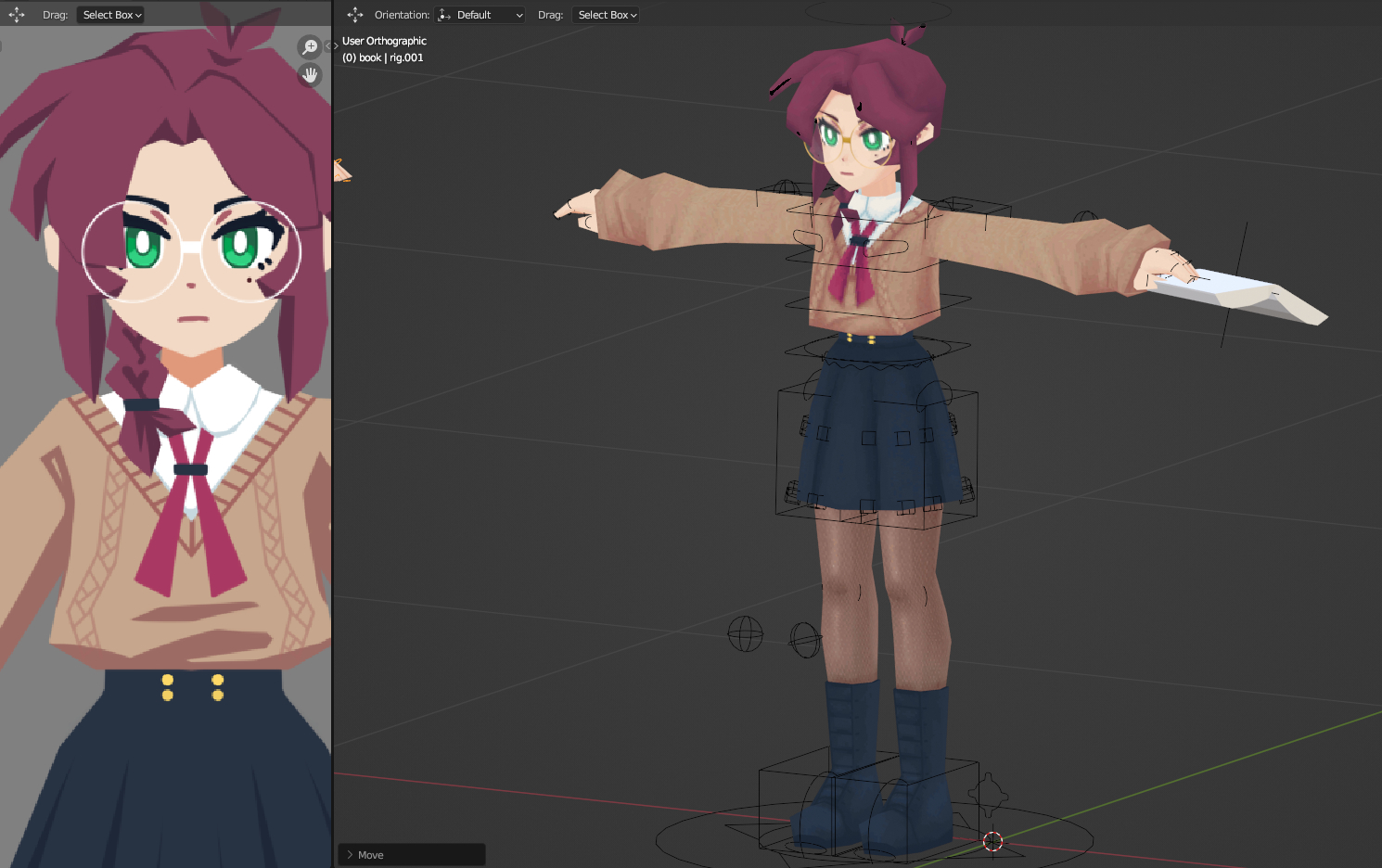The height and width of the screenshot is (868, 1382).
Task: Select the white book held in the hand
Action: click(x=1252, y=296)
